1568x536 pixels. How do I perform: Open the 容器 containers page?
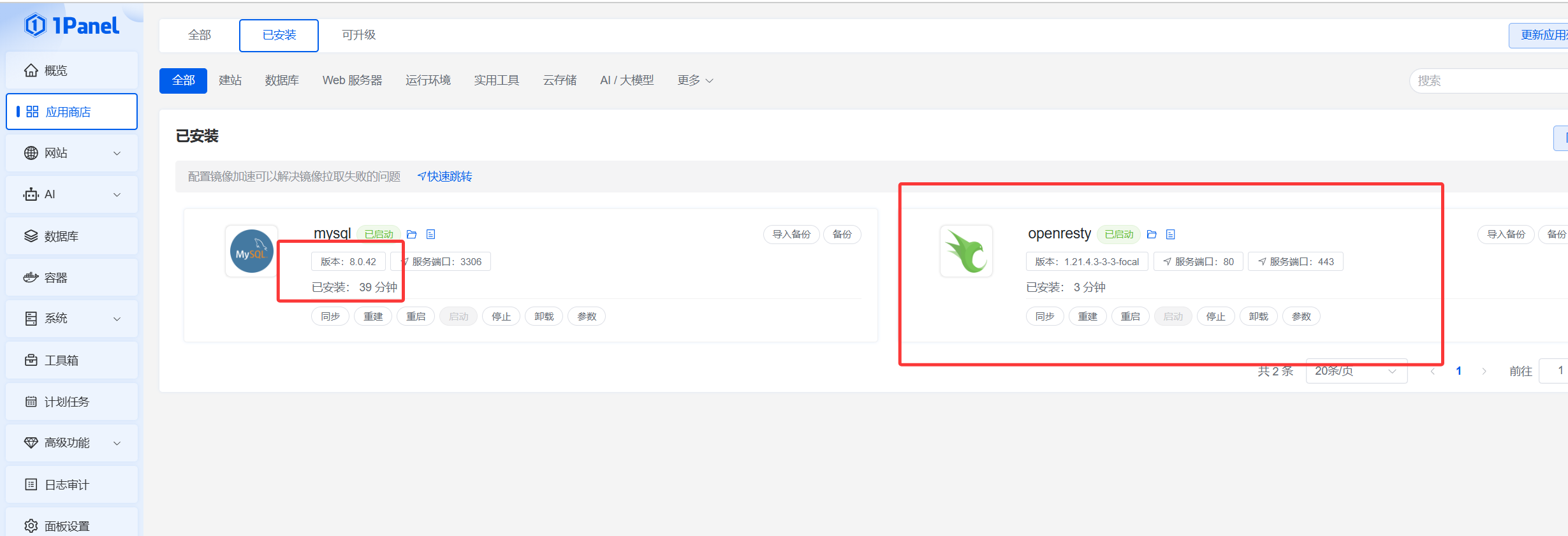(x=71, y=277)
